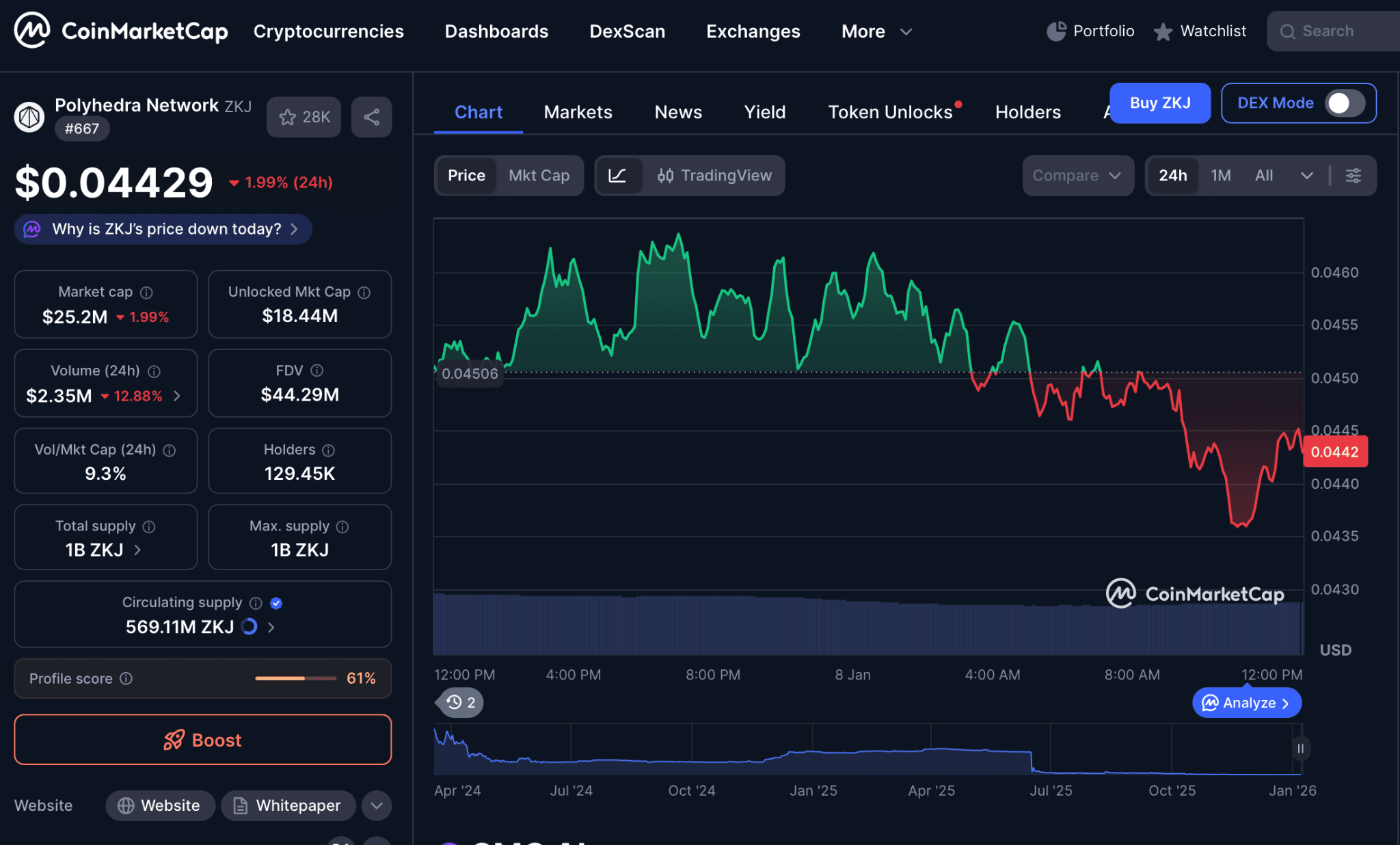Click the Buy ZKJ button

(1159, 103)
